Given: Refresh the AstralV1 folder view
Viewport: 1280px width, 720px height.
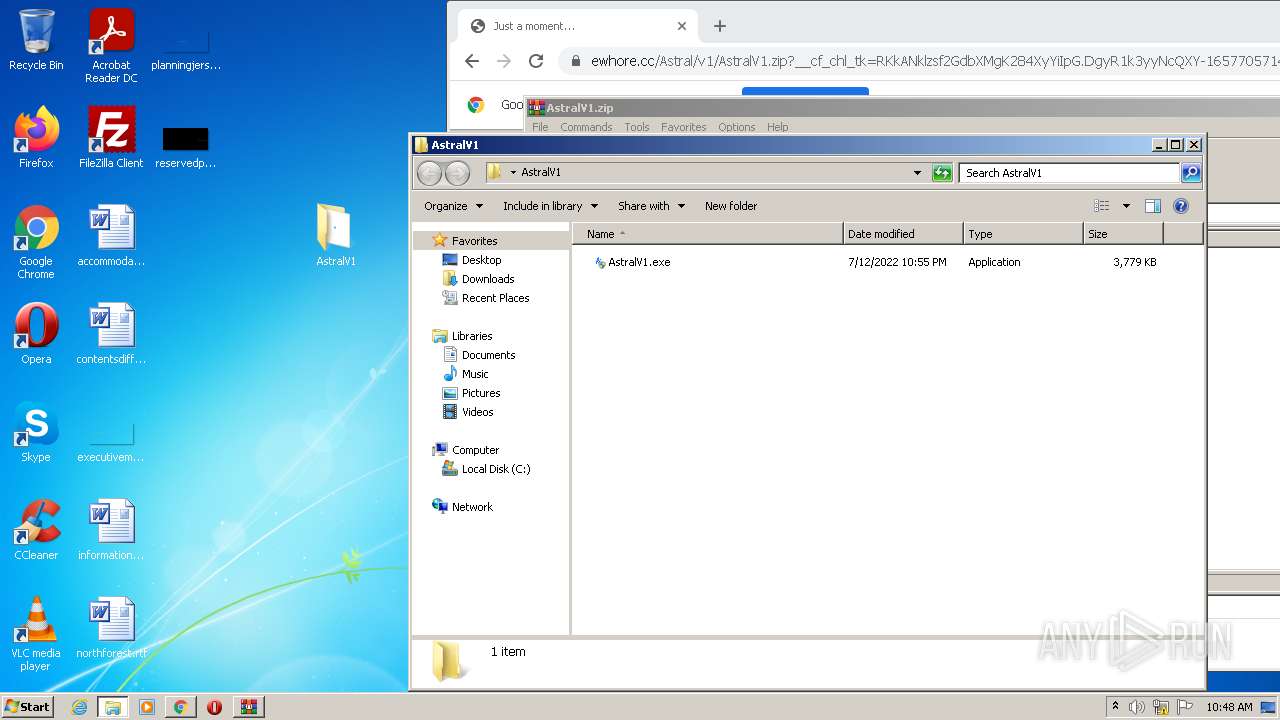Looking at the screenshot, I should point(942,173).
